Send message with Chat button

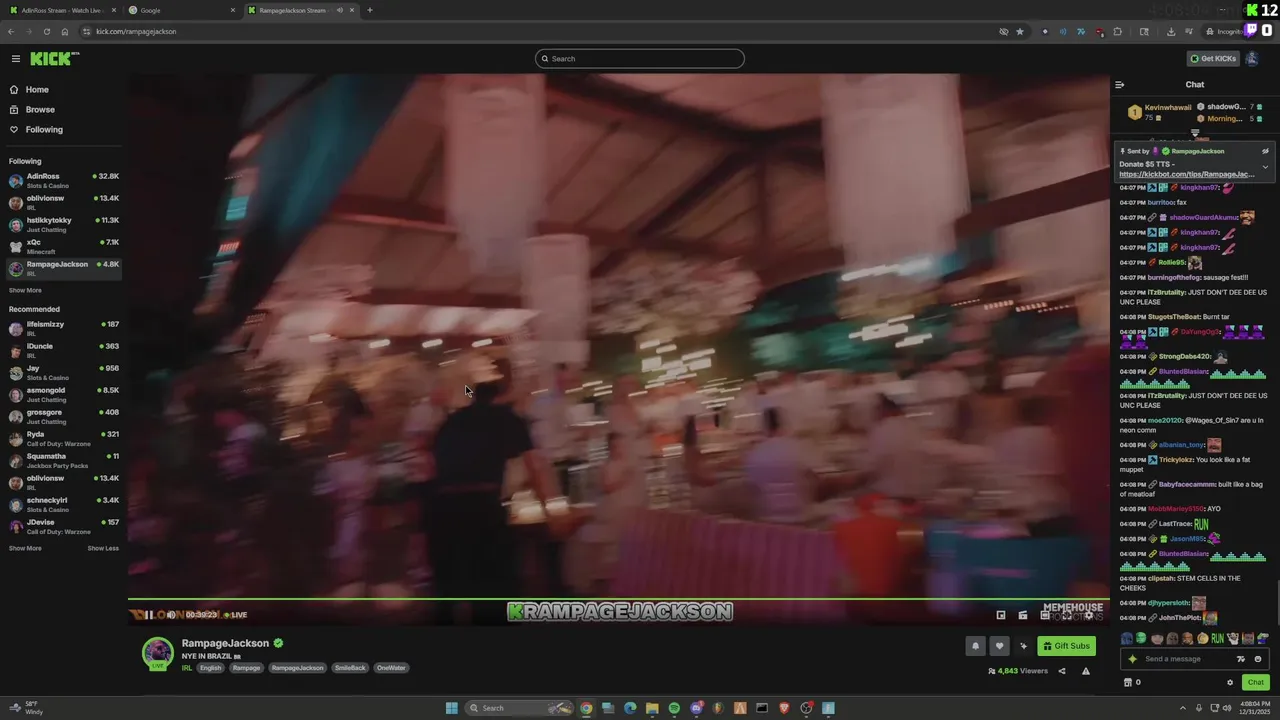coord(1255,682)
